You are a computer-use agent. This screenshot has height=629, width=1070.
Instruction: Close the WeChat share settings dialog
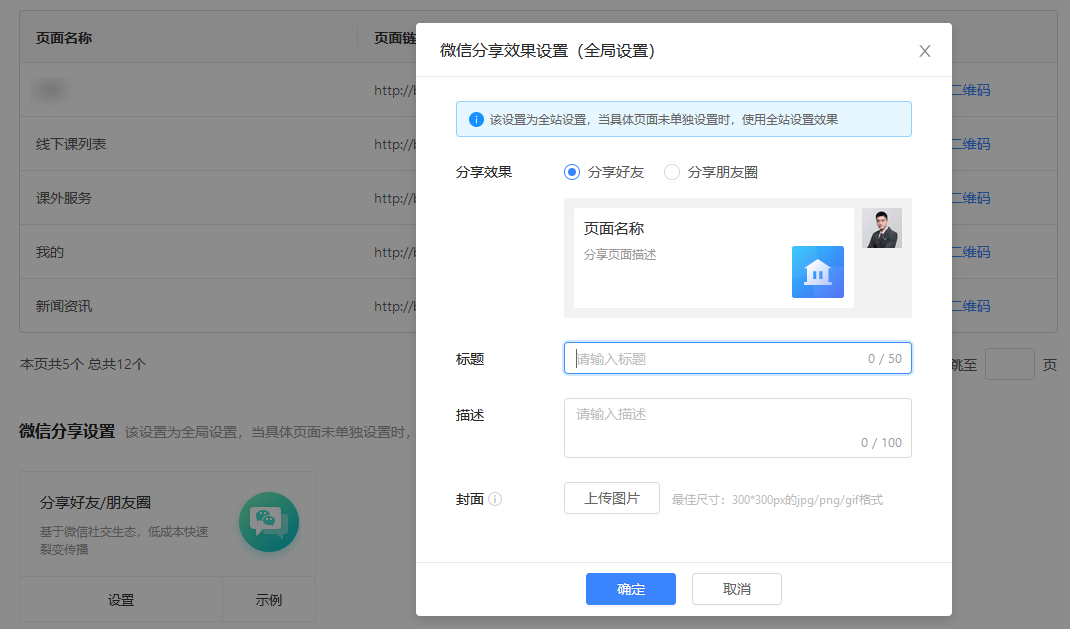click(924, 51)
